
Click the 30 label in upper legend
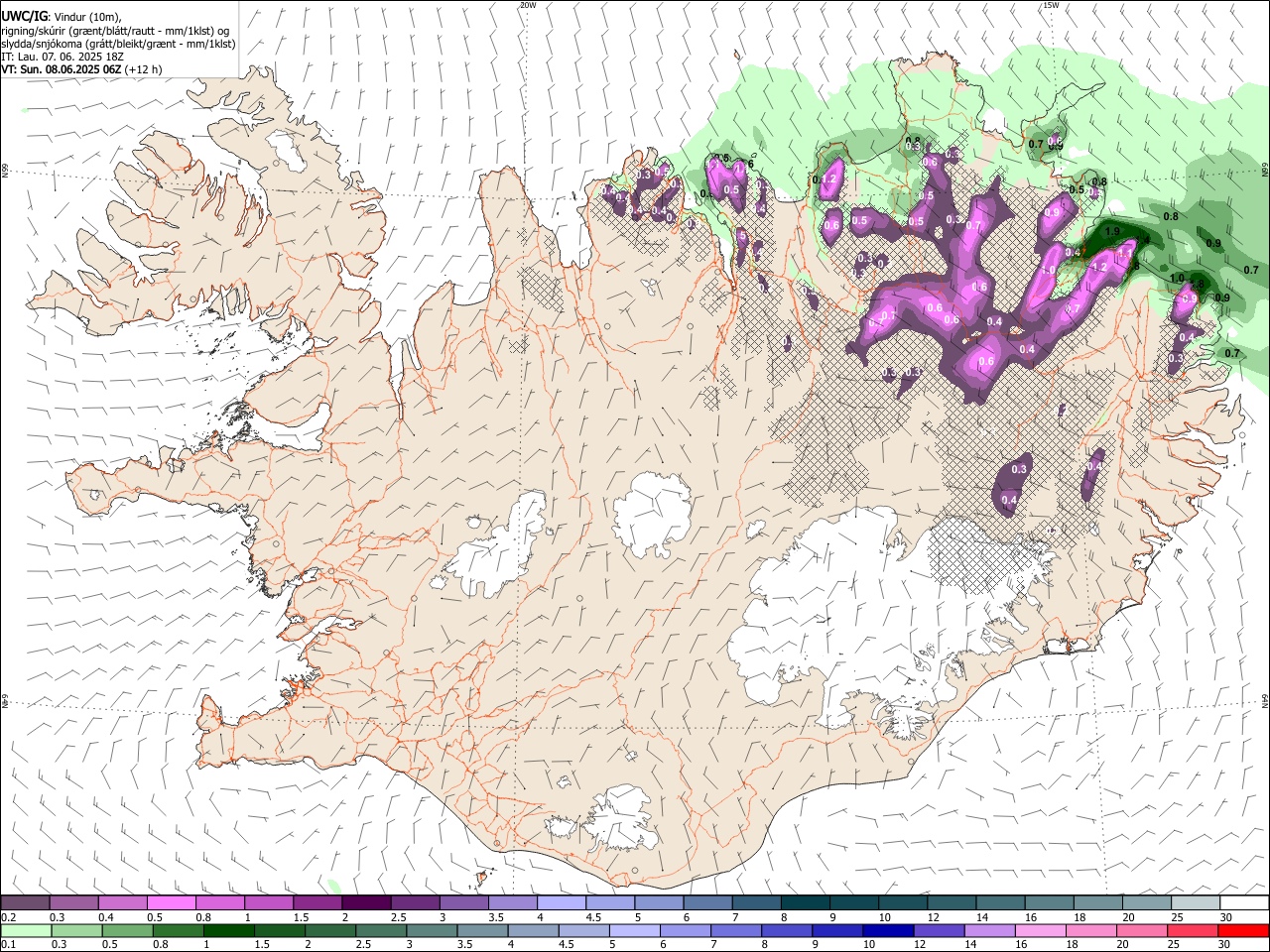[1224, 917]
